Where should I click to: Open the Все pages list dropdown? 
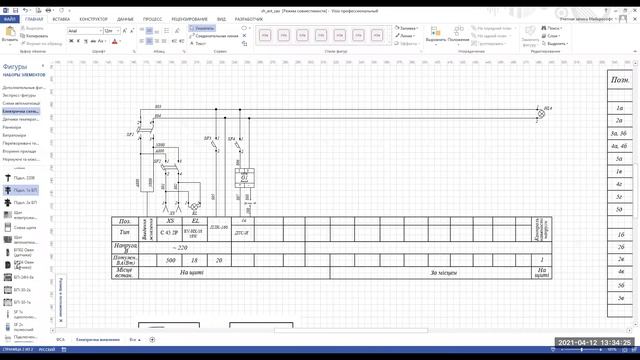click(x=135, y=340)
